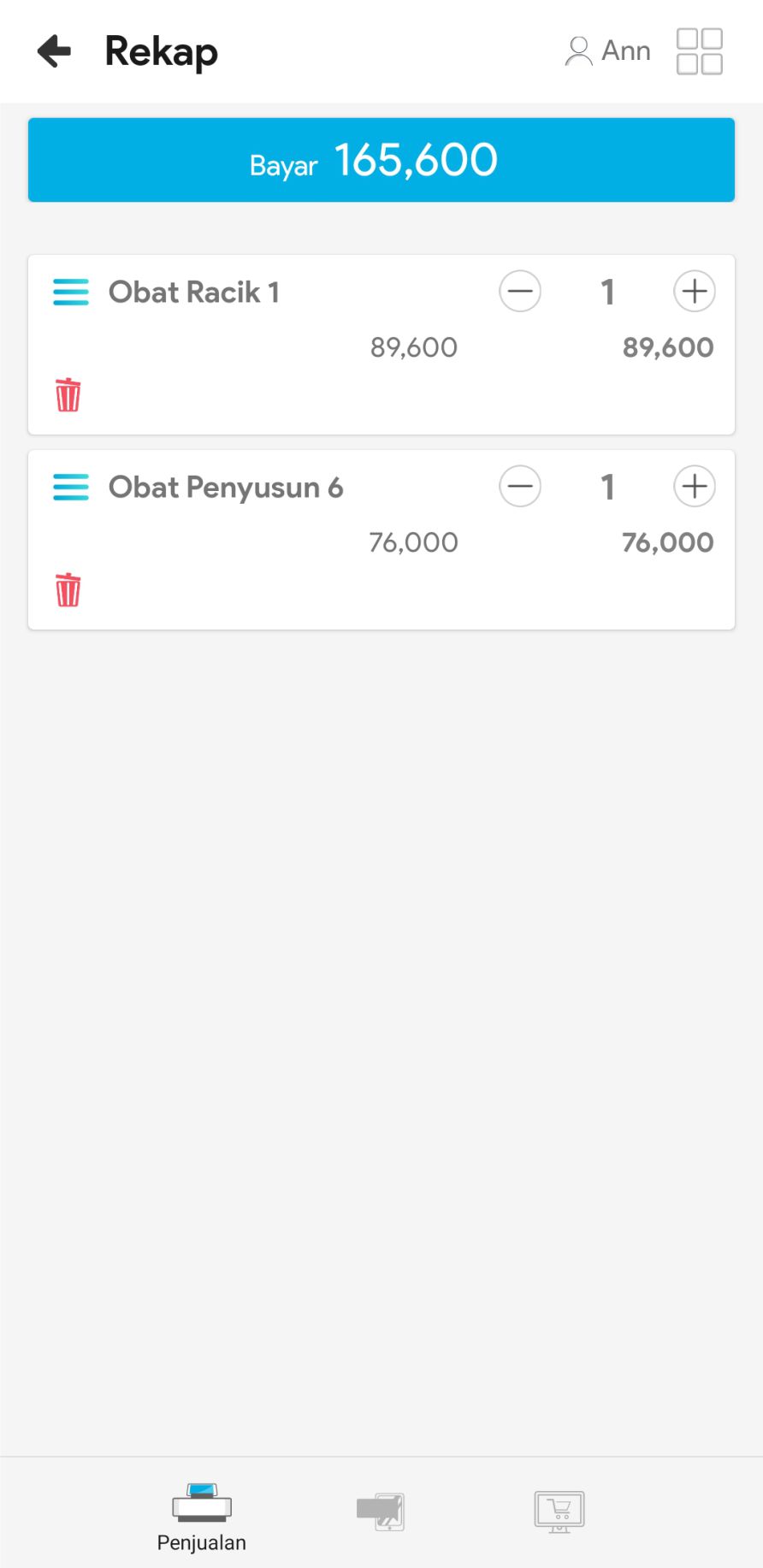Decrease the quantity of Obat Racik 1
This screenshot has width=763, height=1568.
click(520, 292)
